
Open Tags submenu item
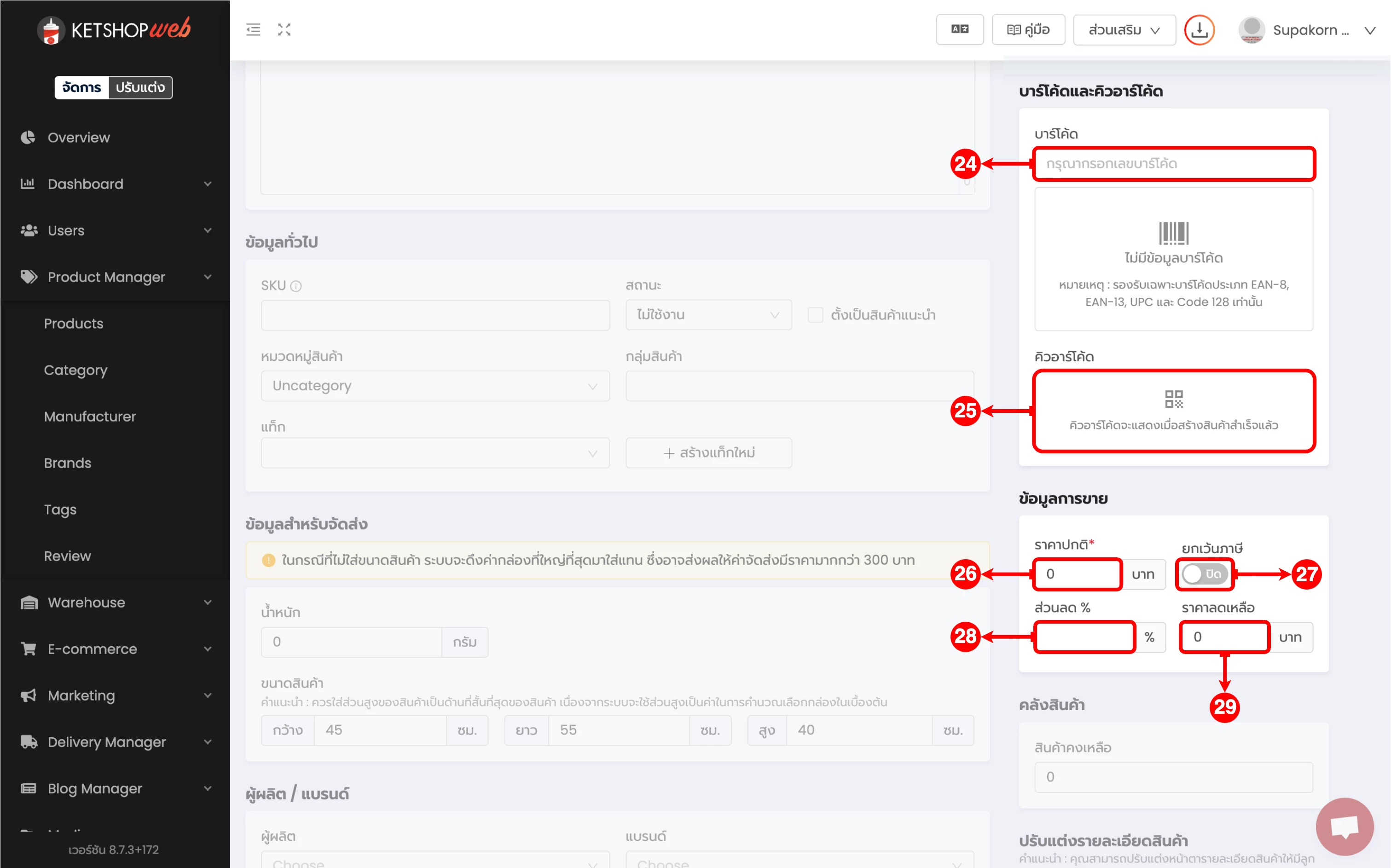tap(60, 510)
